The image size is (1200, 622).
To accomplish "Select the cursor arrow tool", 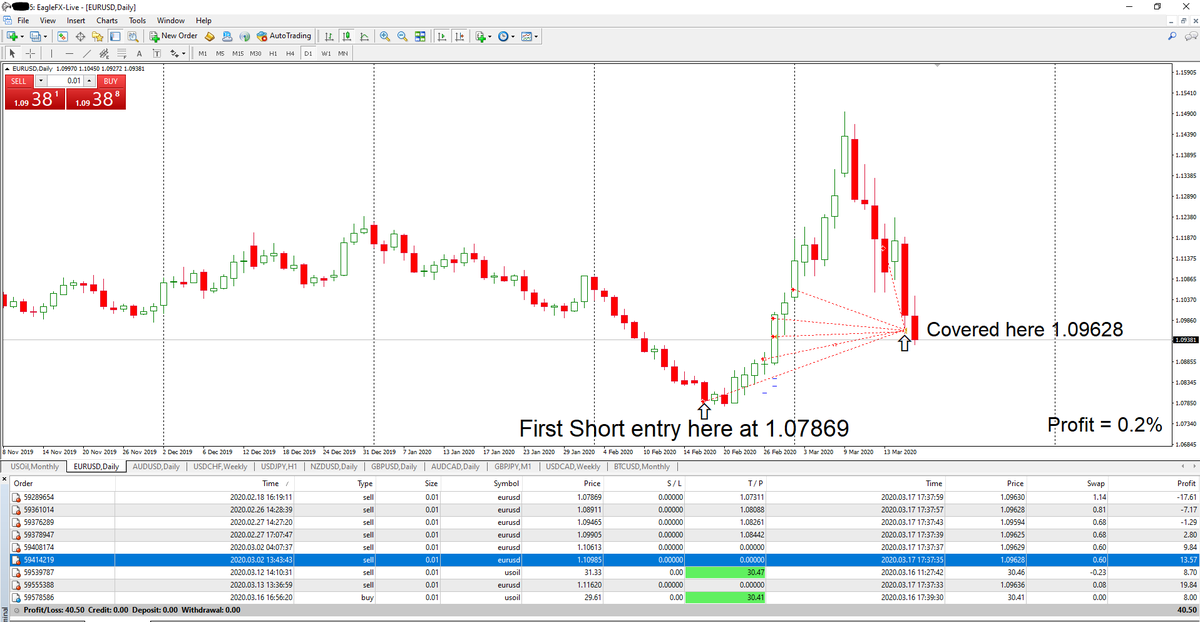I will [x=12, y=53].
